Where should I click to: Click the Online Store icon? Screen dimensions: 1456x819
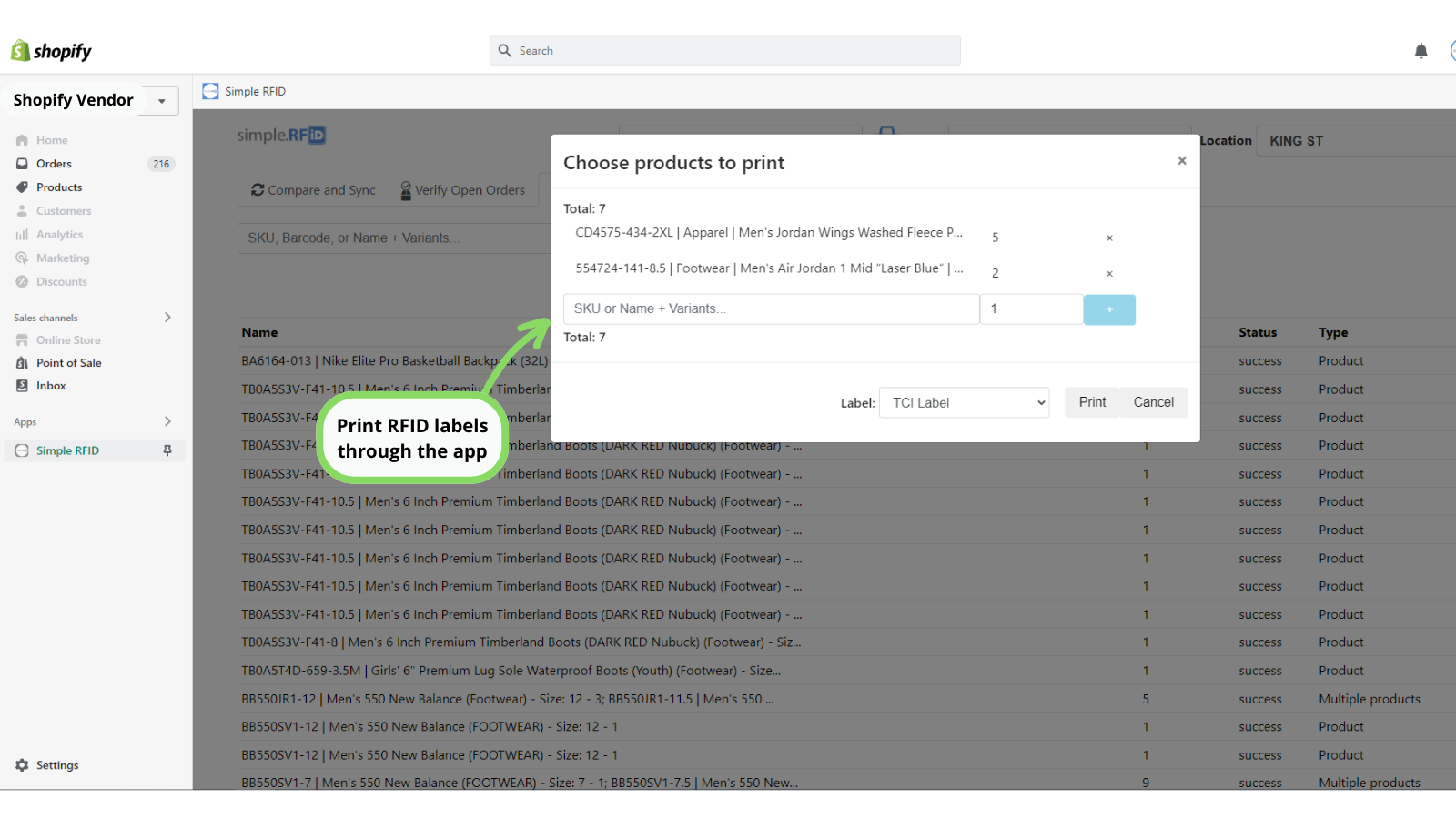[22, 340]
